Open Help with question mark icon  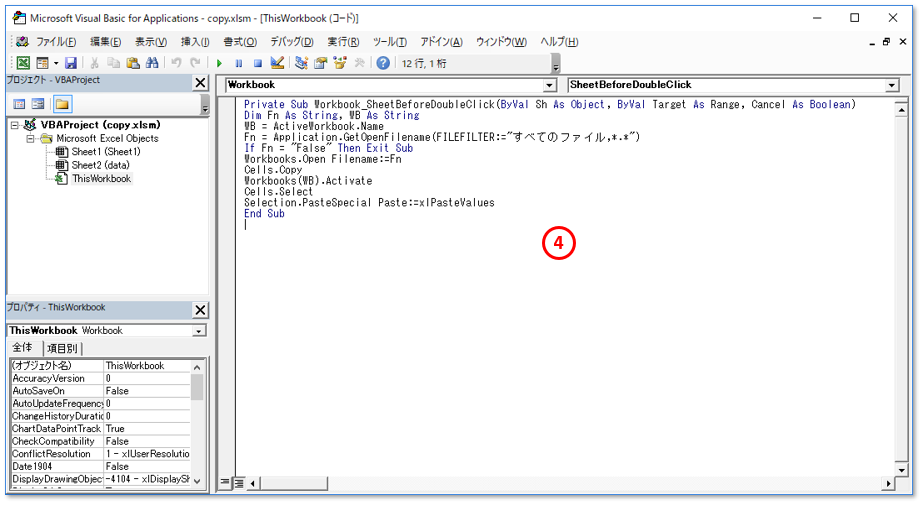click(383, 63)
